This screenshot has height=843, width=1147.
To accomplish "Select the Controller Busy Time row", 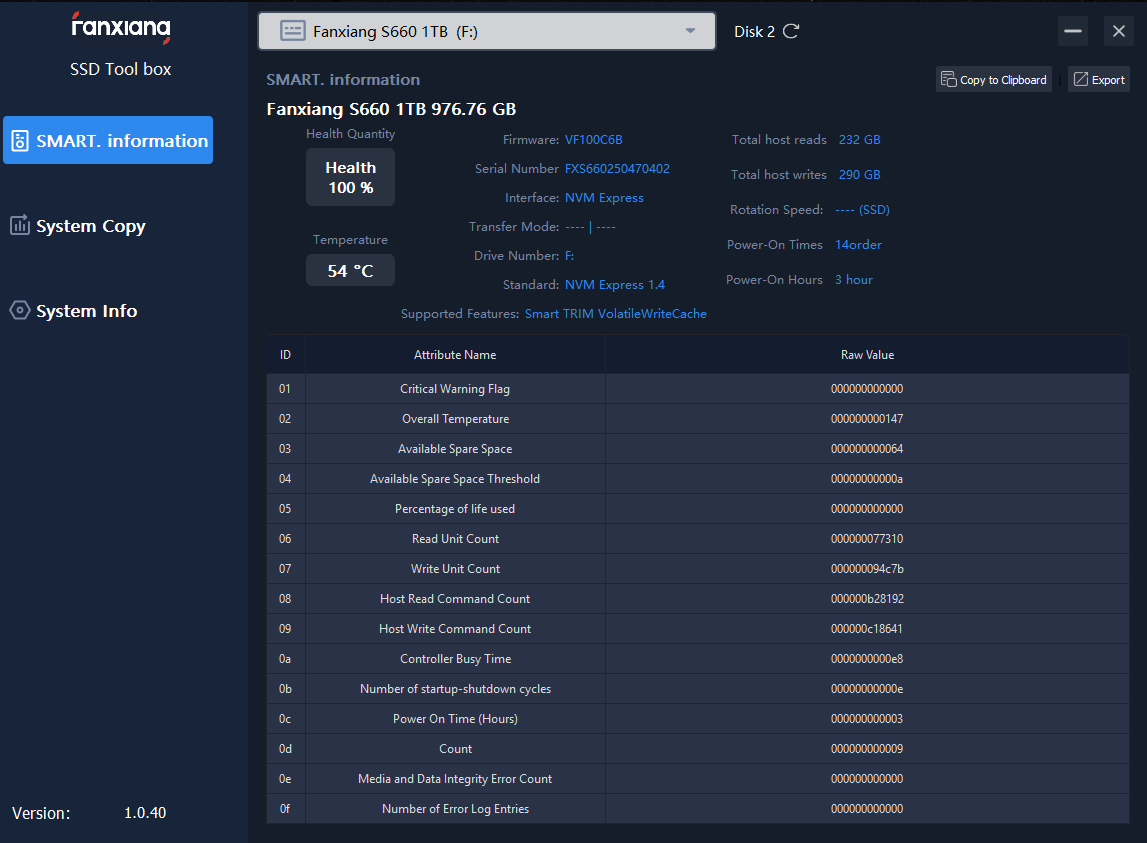I will (x=698, y=659).
